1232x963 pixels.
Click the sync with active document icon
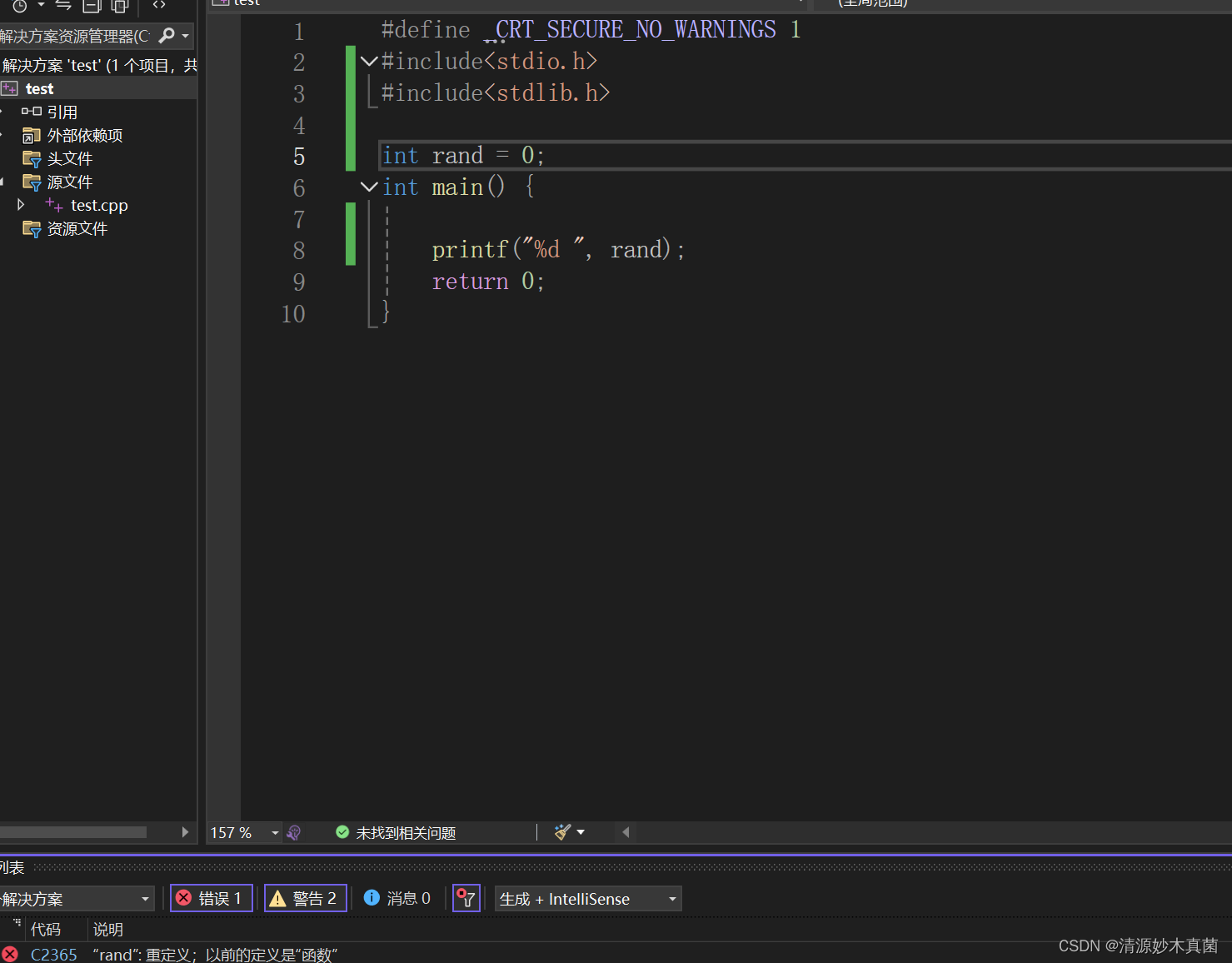(63, 5)
